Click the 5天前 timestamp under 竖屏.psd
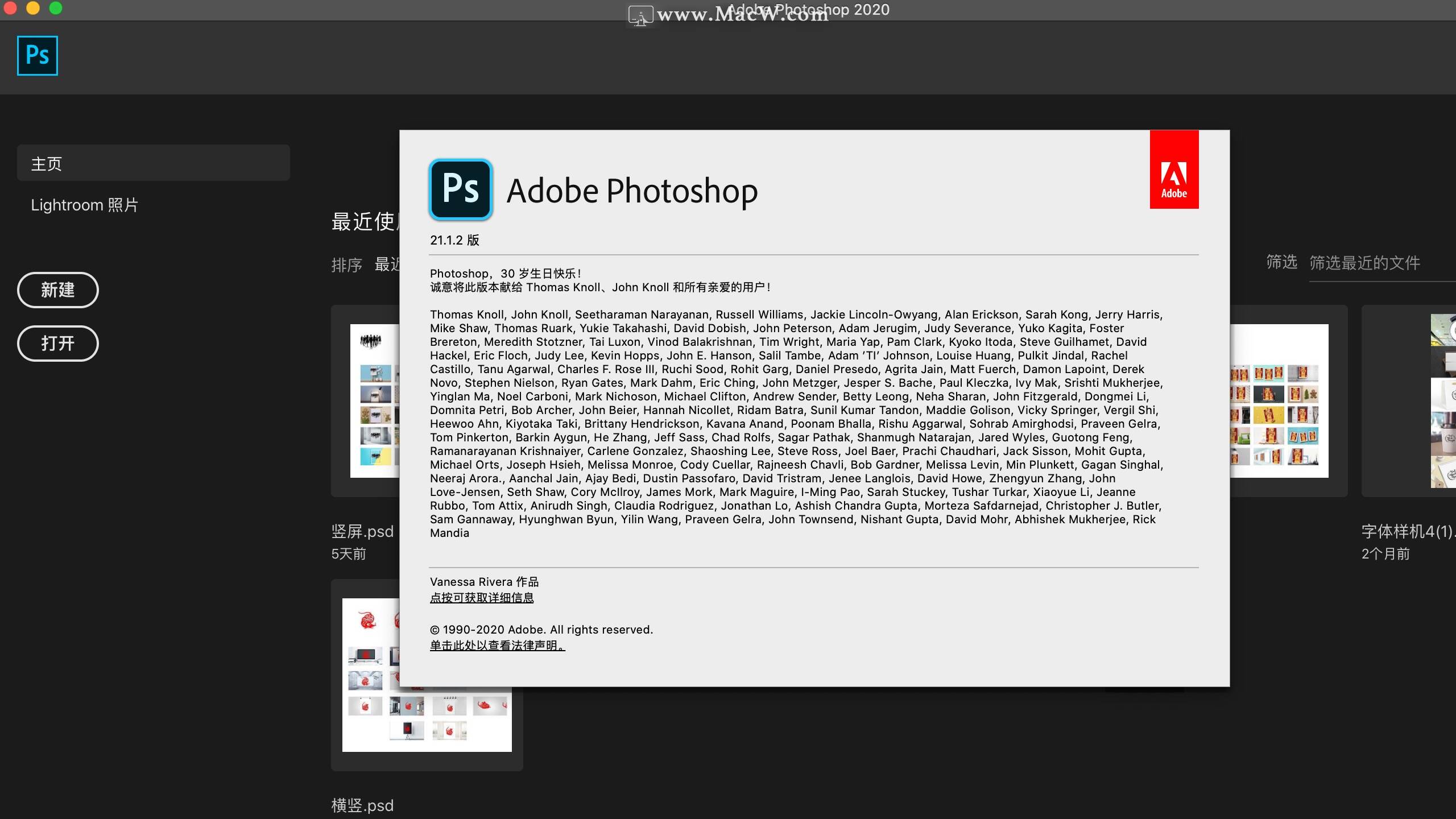 [x=349, y=554]
